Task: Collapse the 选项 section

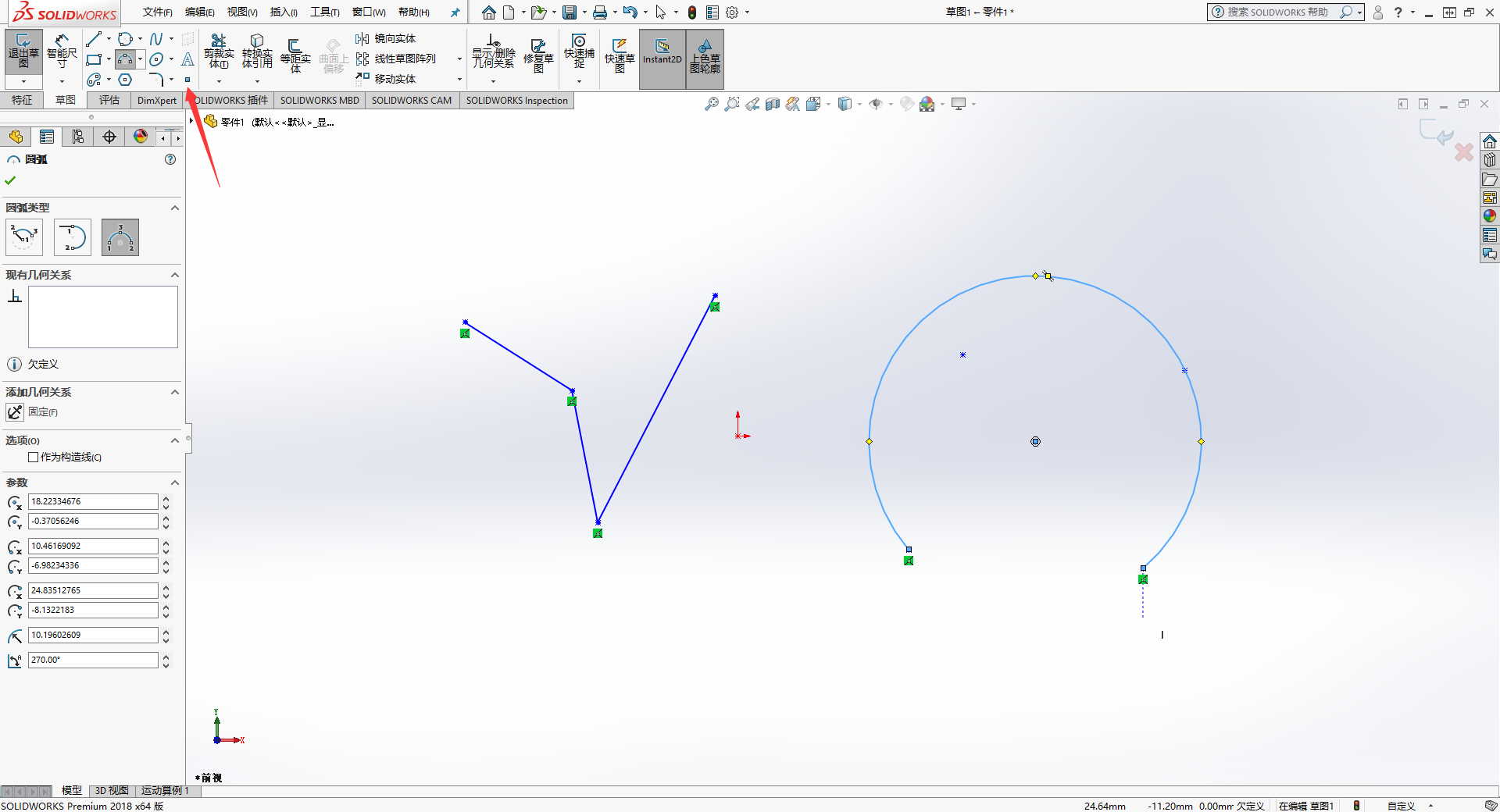Action: coord(175,440)
